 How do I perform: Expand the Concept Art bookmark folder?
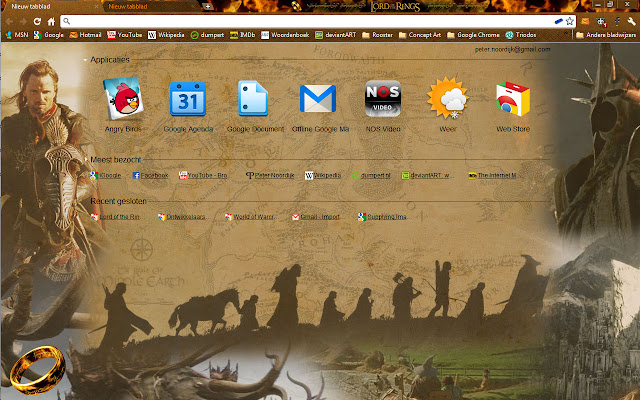[x=420, y=35]
